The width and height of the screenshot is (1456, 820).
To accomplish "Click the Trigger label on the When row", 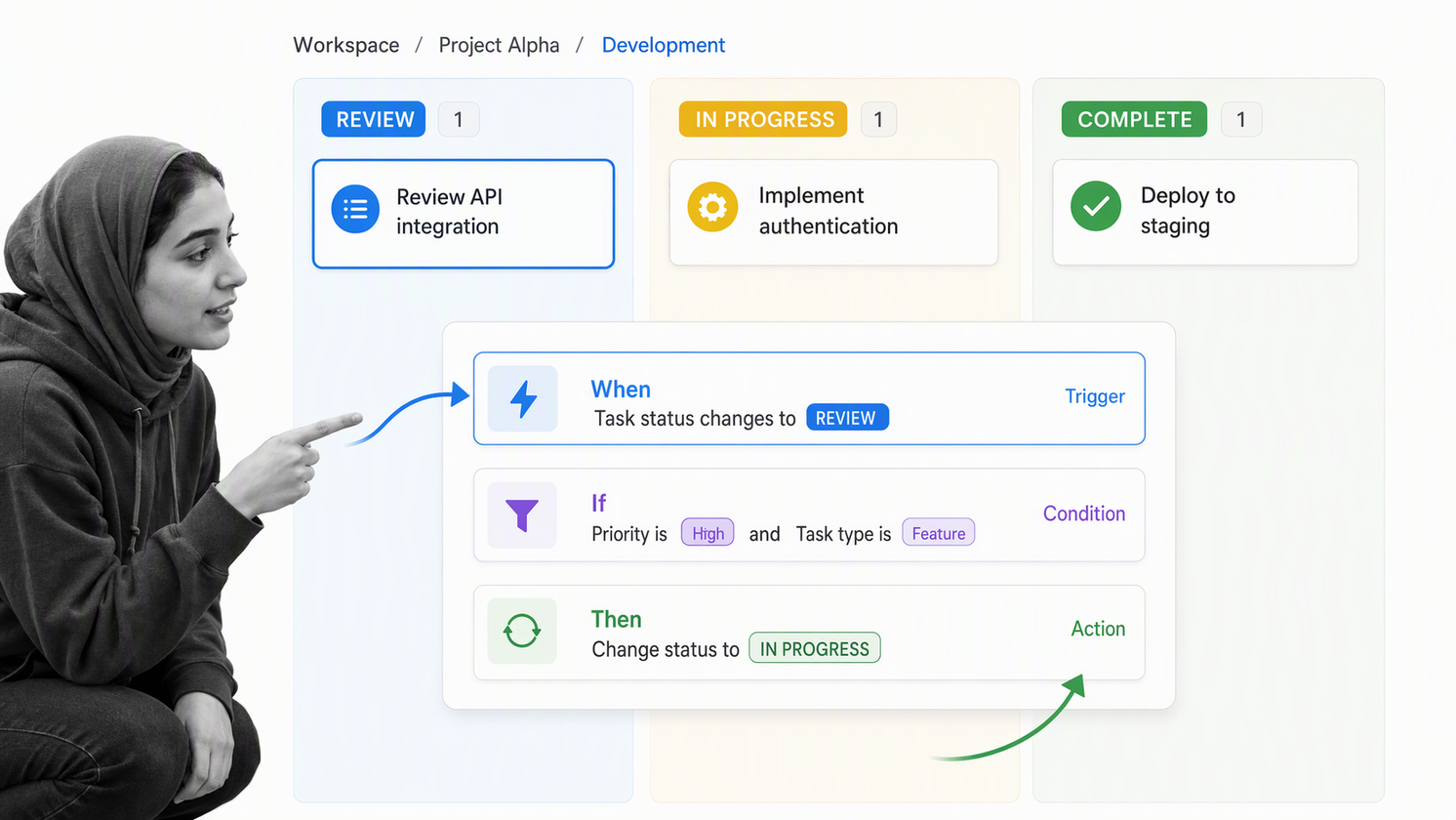I will 1095,396.
